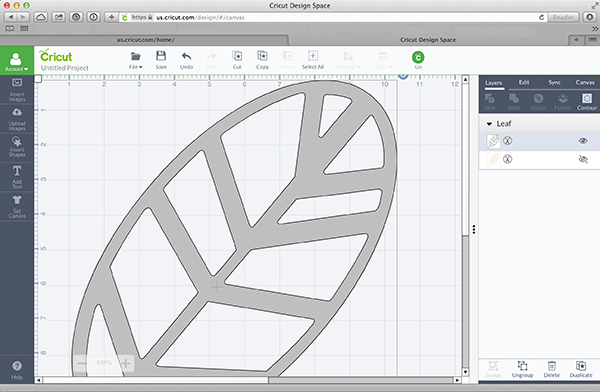The image size is (600, 392).
Task: Open a new browser tab
Action: point(576,40)
